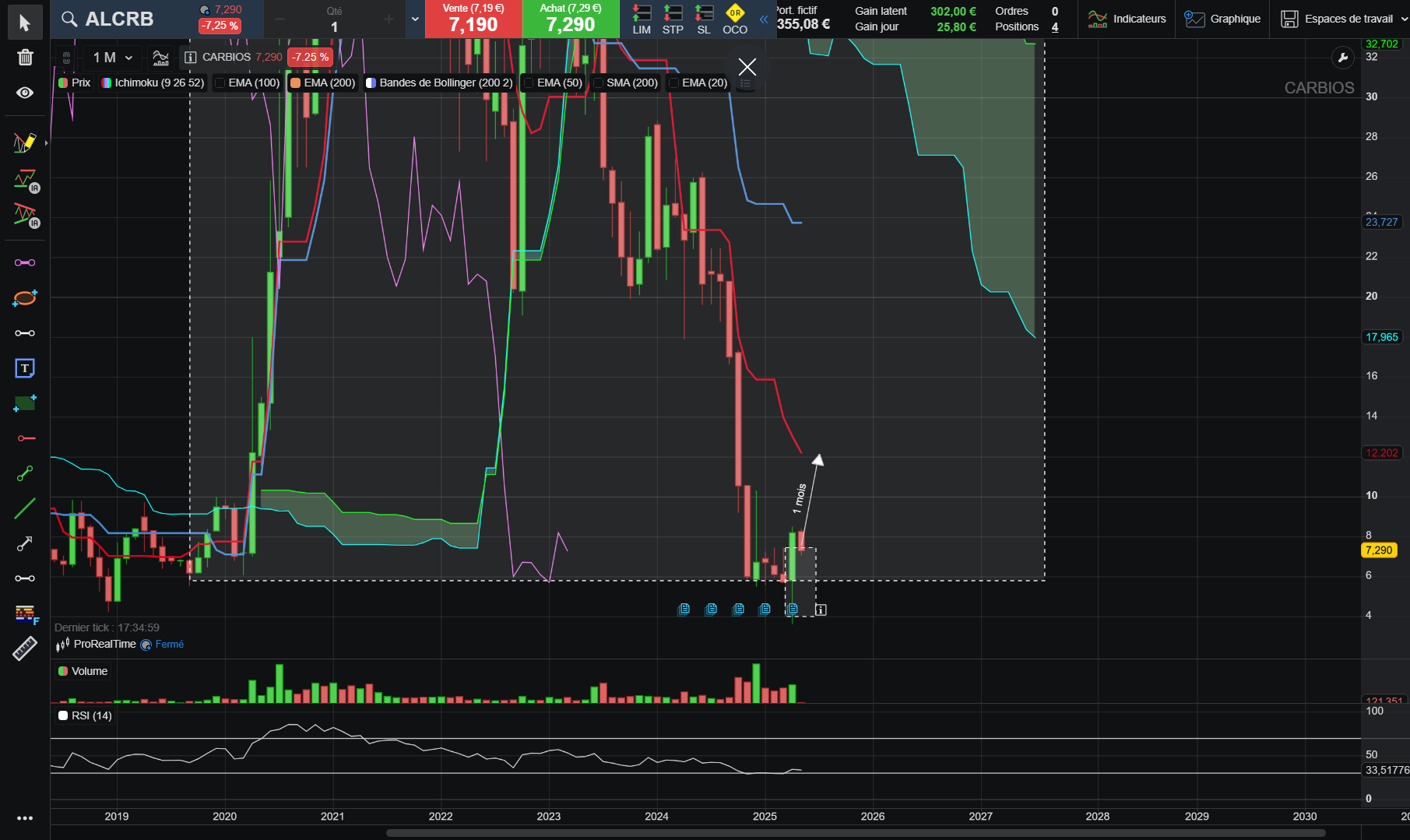Select the text annotation tool
Image resolution: width=1410 pixels, height=840 pixels.
pos(25,368)
